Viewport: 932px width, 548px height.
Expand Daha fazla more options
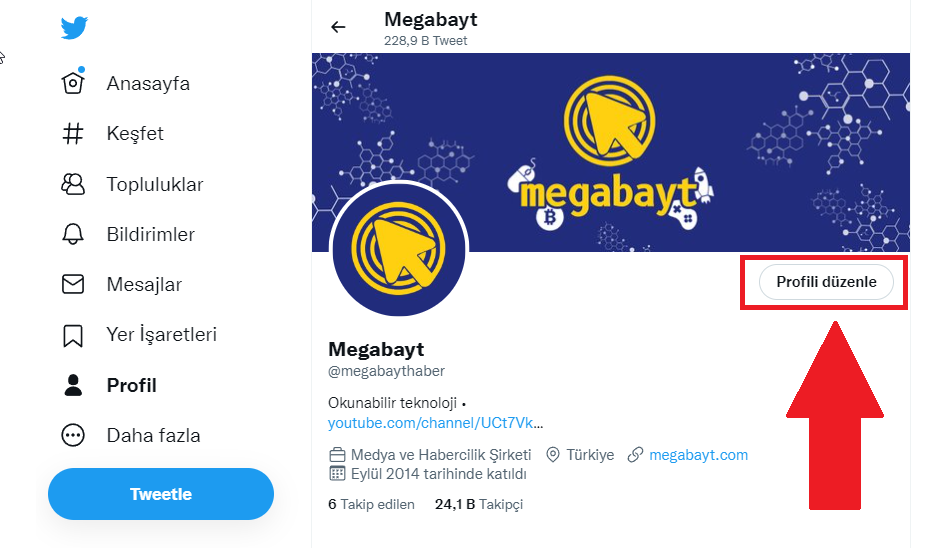(73, 435)
